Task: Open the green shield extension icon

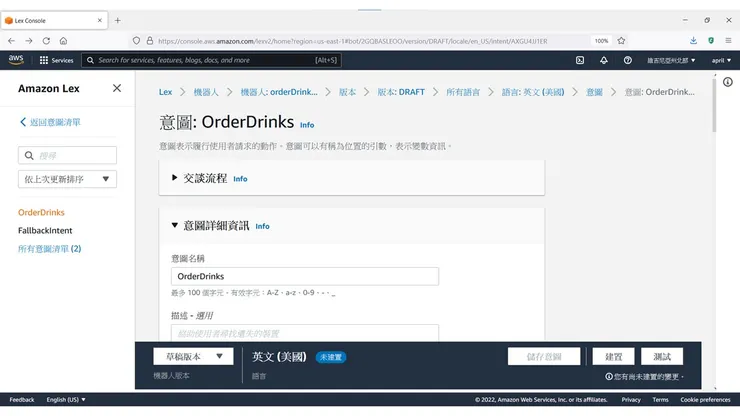Action: pos(711,41)
